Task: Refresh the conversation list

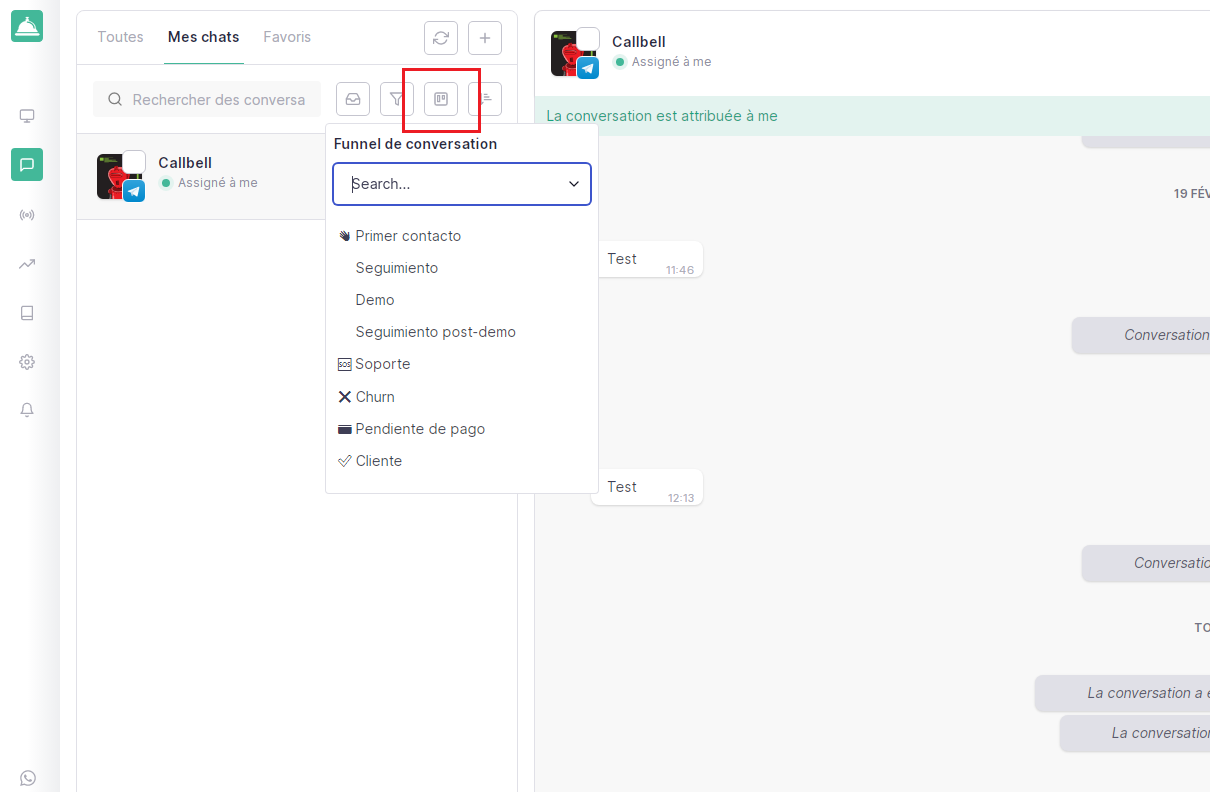Action: [x=441, y=38]
